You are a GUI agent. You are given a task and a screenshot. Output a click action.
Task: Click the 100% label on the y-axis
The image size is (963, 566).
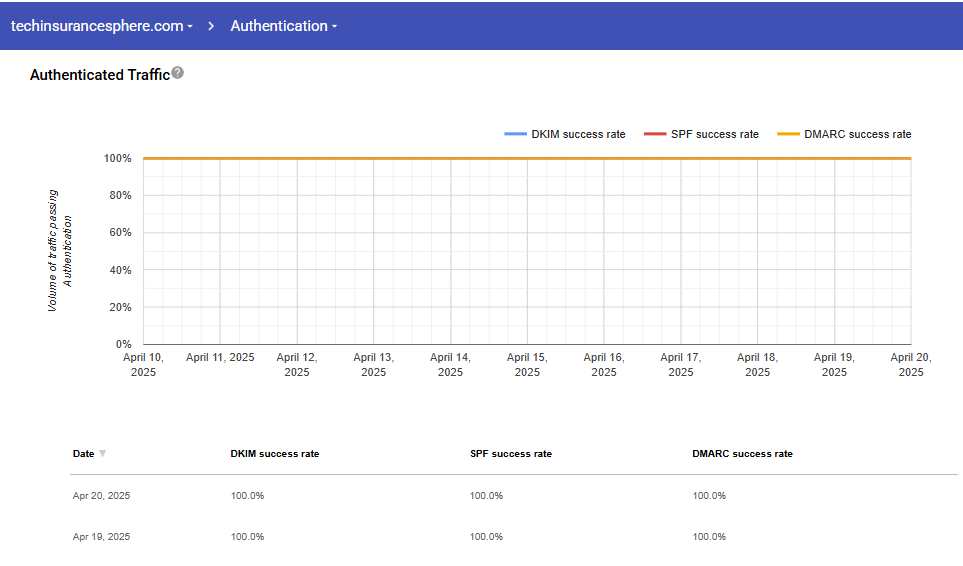[x=117, y=158]
